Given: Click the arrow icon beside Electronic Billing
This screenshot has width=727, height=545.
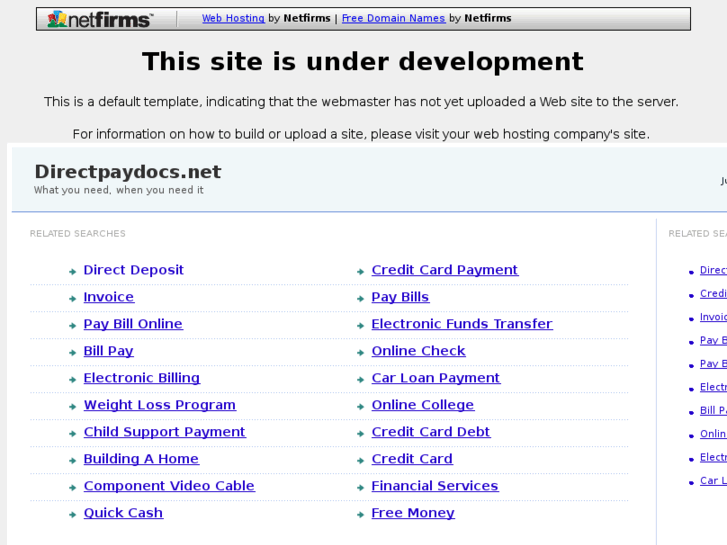Looking at the screenshot, I should (x=72, y=379).
